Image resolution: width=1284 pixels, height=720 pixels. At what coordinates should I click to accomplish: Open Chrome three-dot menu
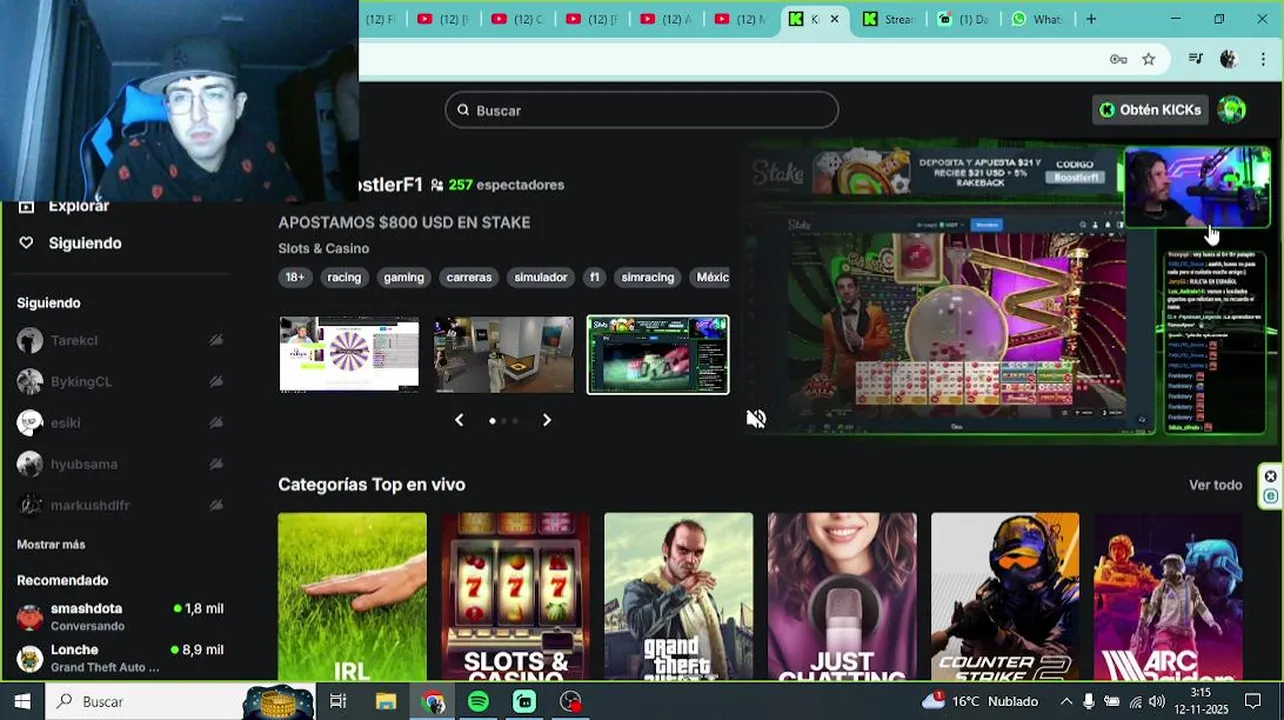[x=1263, y=59]
